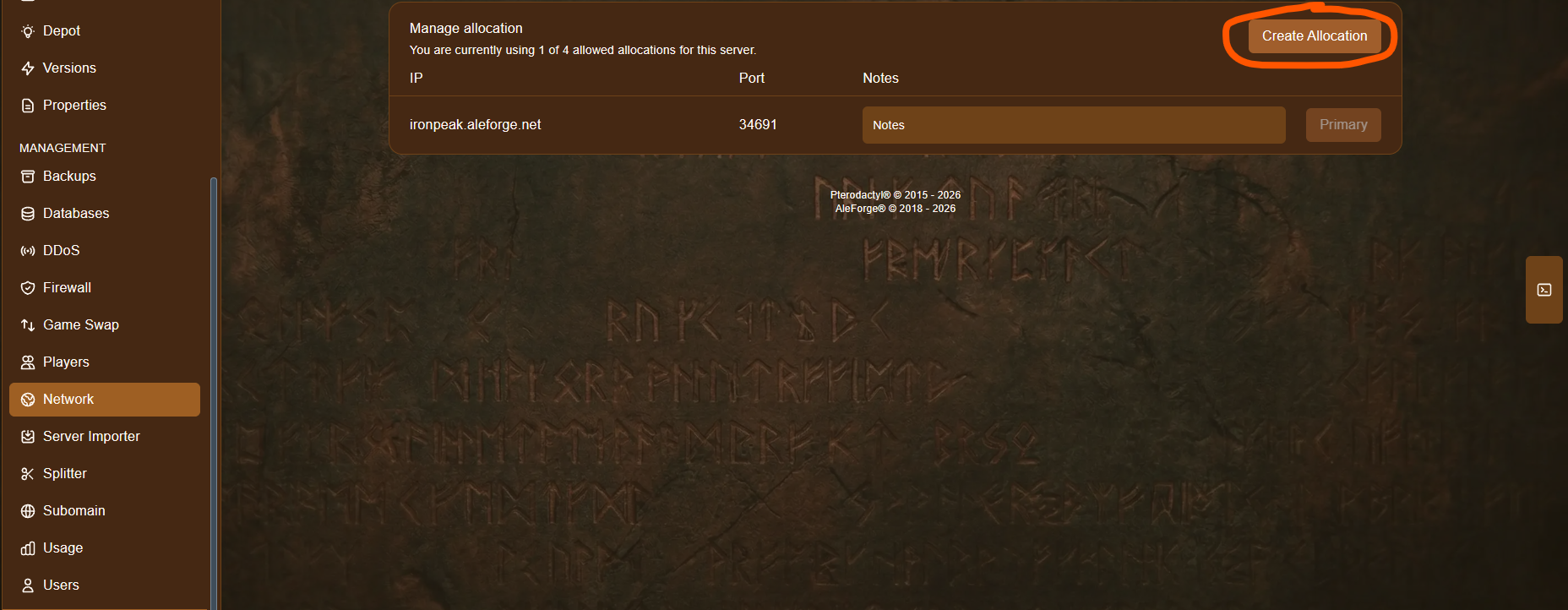Open the console terminal side tab
This screenshot has width=1568, height=610.
pos(1544,290)
